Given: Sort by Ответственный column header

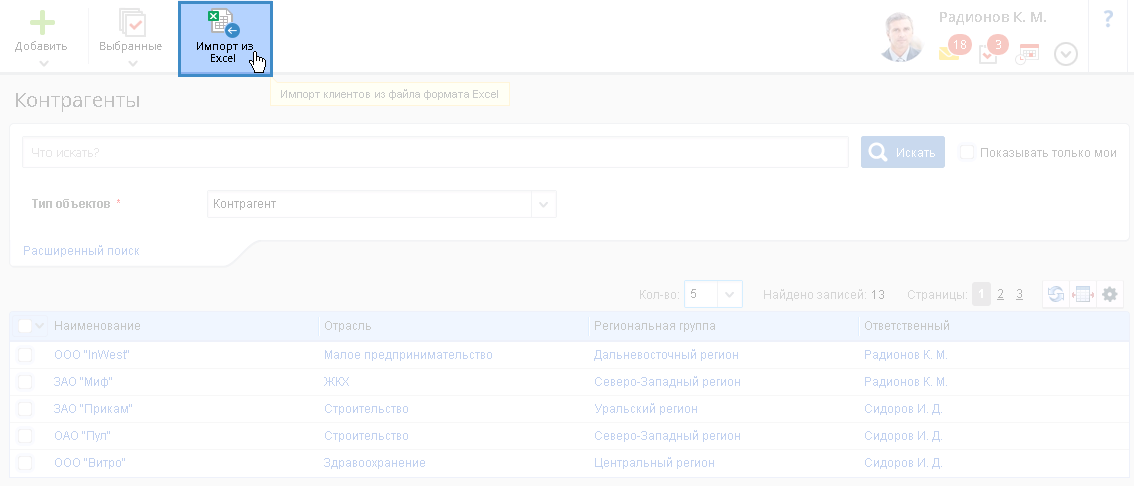Looking at the screenshot, I should pyautogui.click(x=906, y=326).
